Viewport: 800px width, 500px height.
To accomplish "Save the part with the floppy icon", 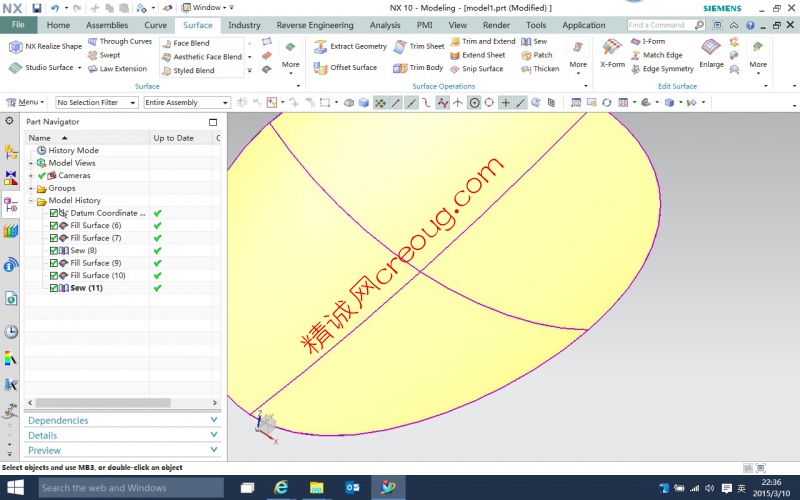I will tap(36, 8).
